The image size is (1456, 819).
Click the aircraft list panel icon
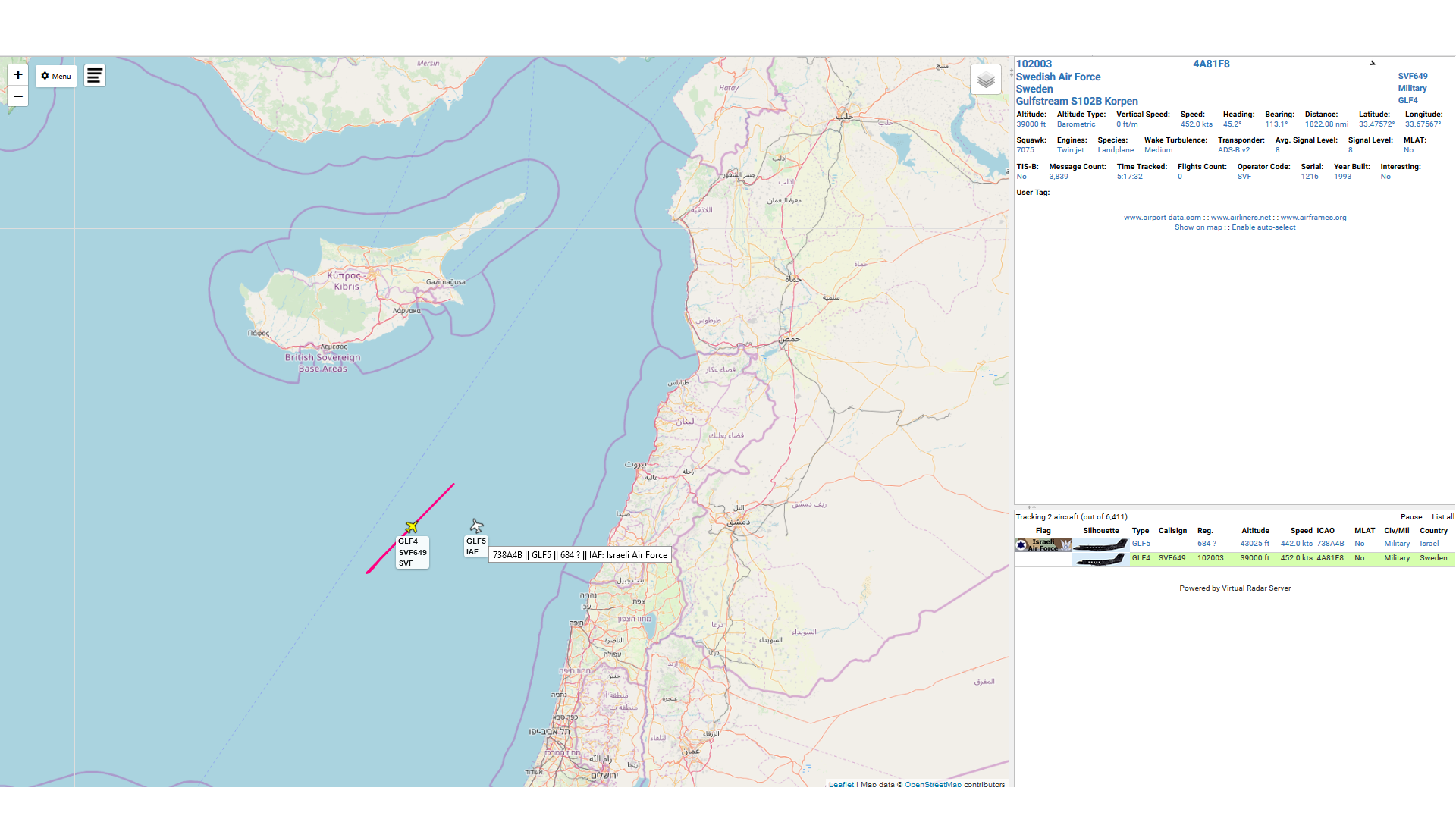pyautogui.click(x=95, y=76)
